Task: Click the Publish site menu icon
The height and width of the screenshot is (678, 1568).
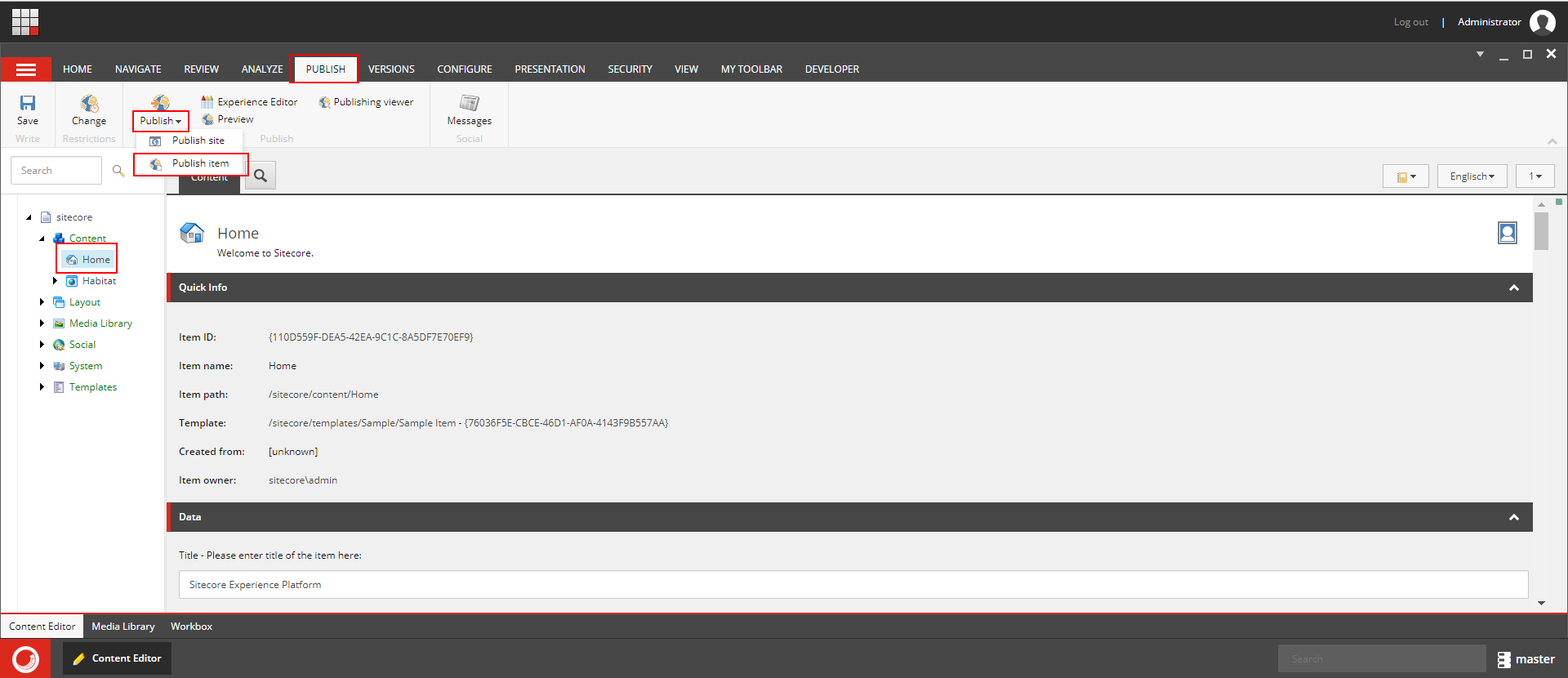Action: click(155, 141)
